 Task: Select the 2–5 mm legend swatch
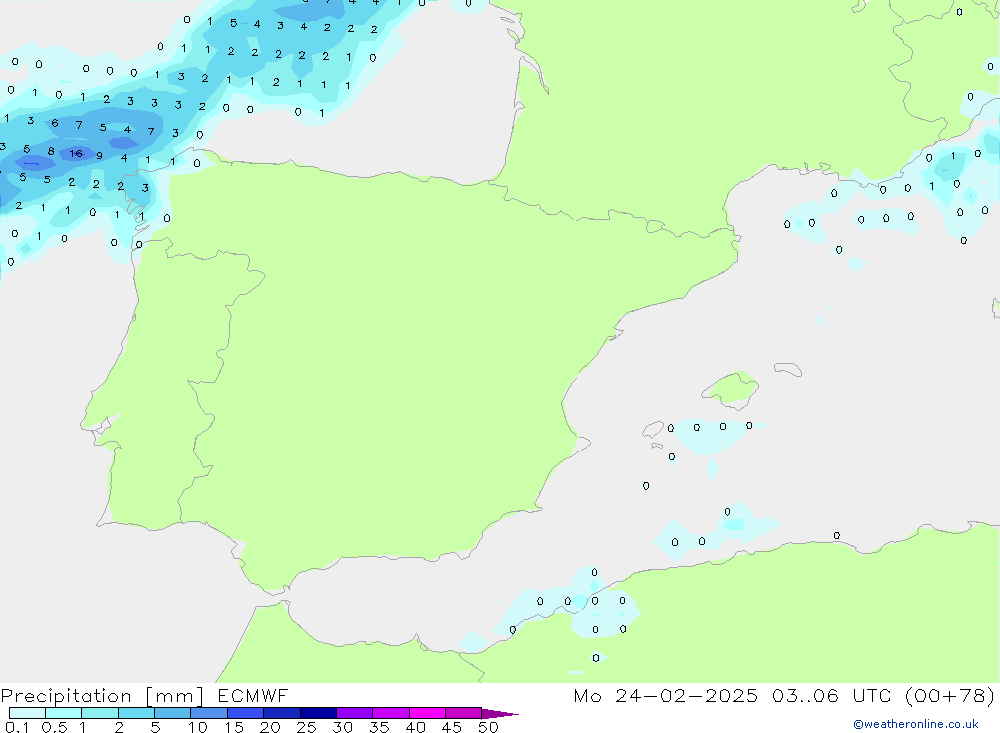[136, 713]
